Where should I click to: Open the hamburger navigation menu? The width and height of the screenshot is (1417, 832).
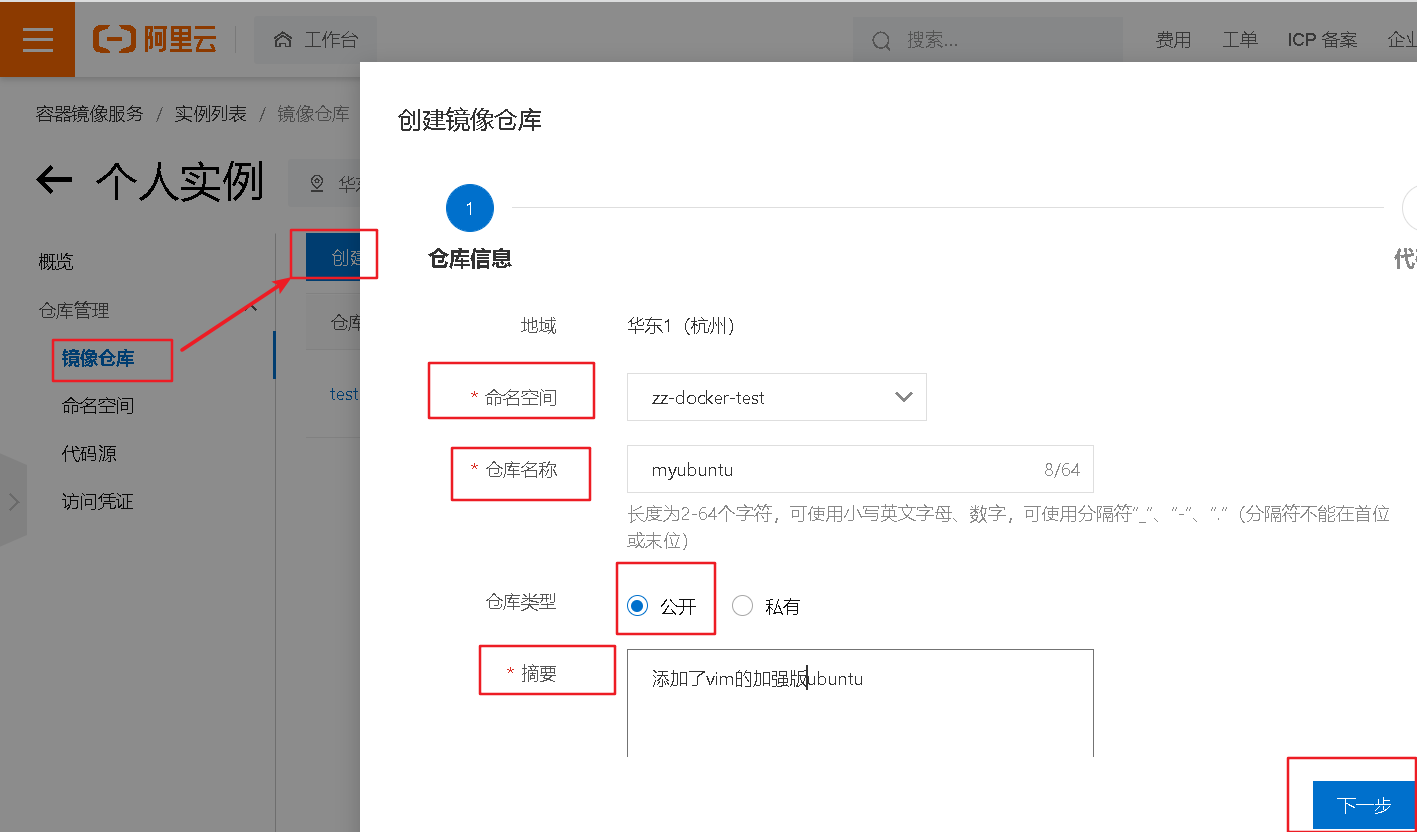(x=37, y=39)
